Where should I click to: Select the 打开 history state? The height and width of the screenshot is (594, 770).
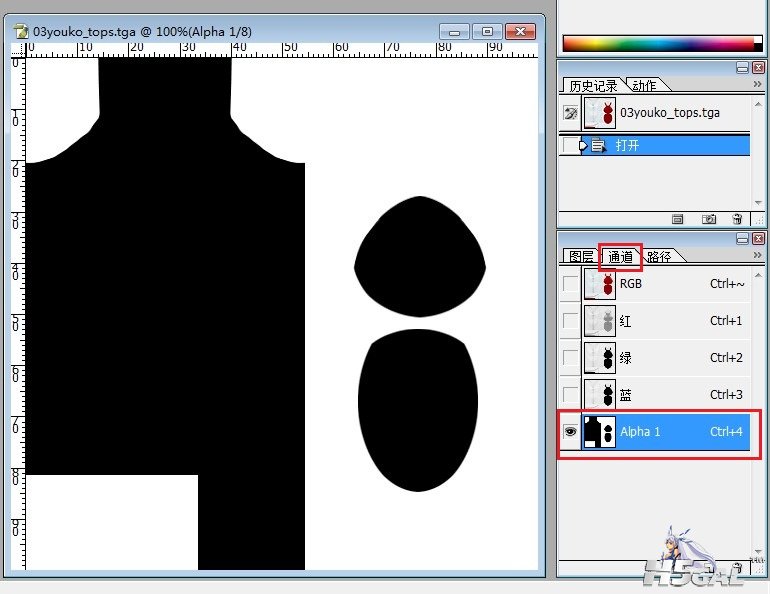(627, 145)
